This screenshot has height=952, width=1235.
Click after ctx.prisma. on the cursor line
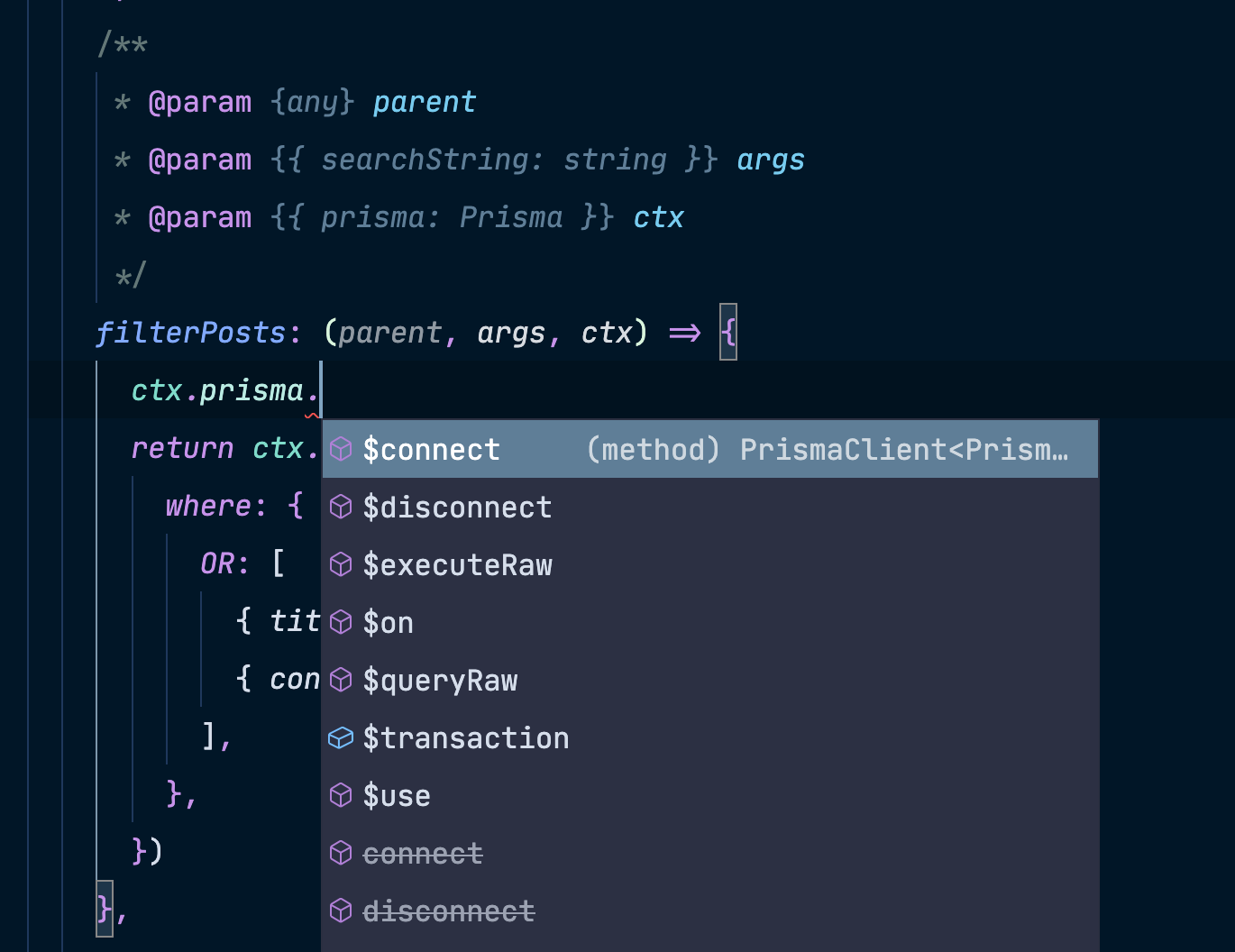[318, 389]
